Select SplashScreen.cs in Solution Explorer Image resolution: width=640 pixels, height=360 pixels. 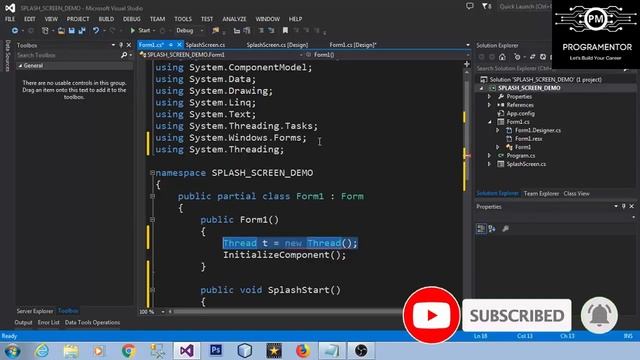(526, 164)
